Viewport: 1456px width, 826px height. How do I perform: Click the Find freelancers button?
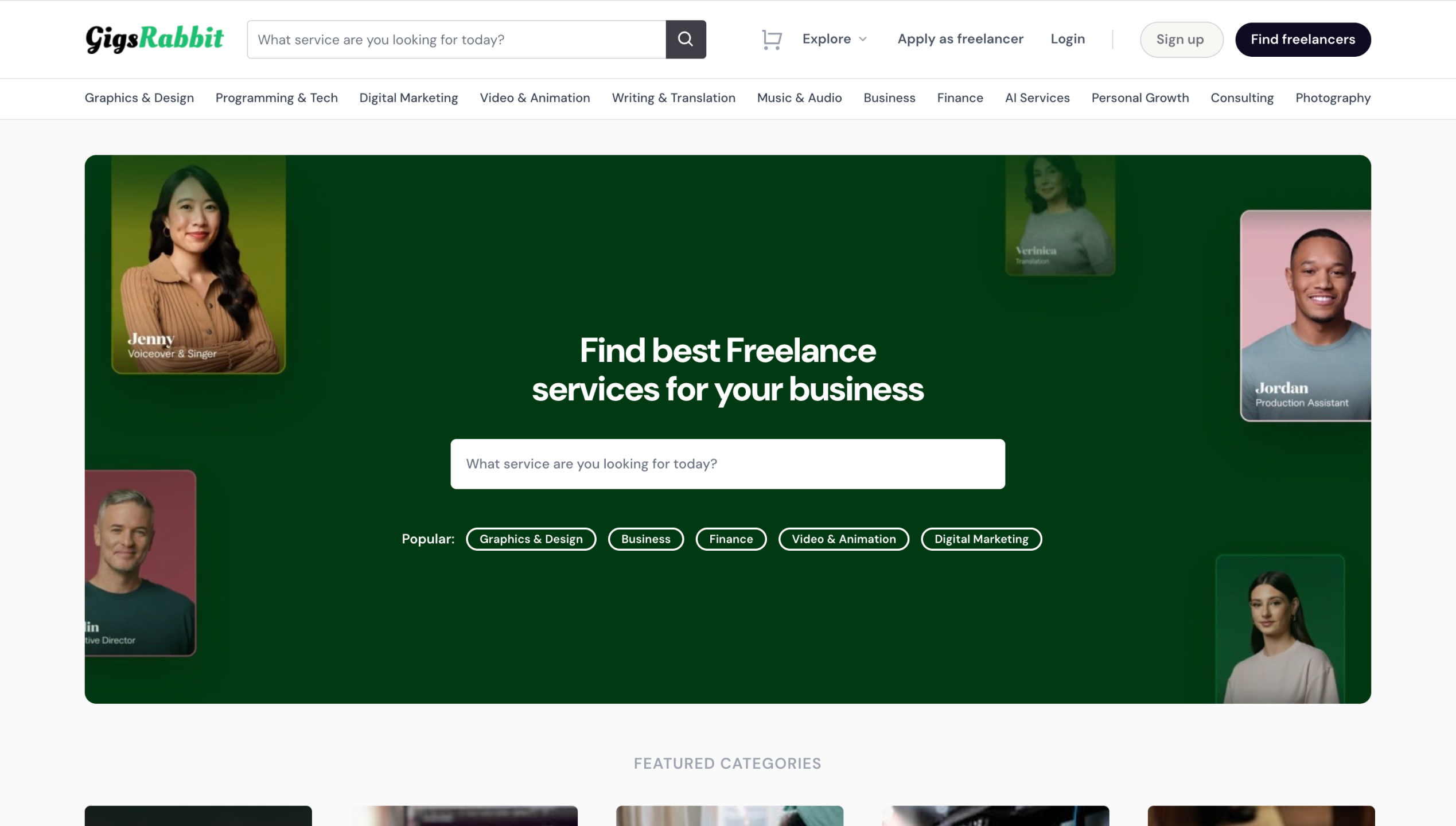click(1302, 39)
